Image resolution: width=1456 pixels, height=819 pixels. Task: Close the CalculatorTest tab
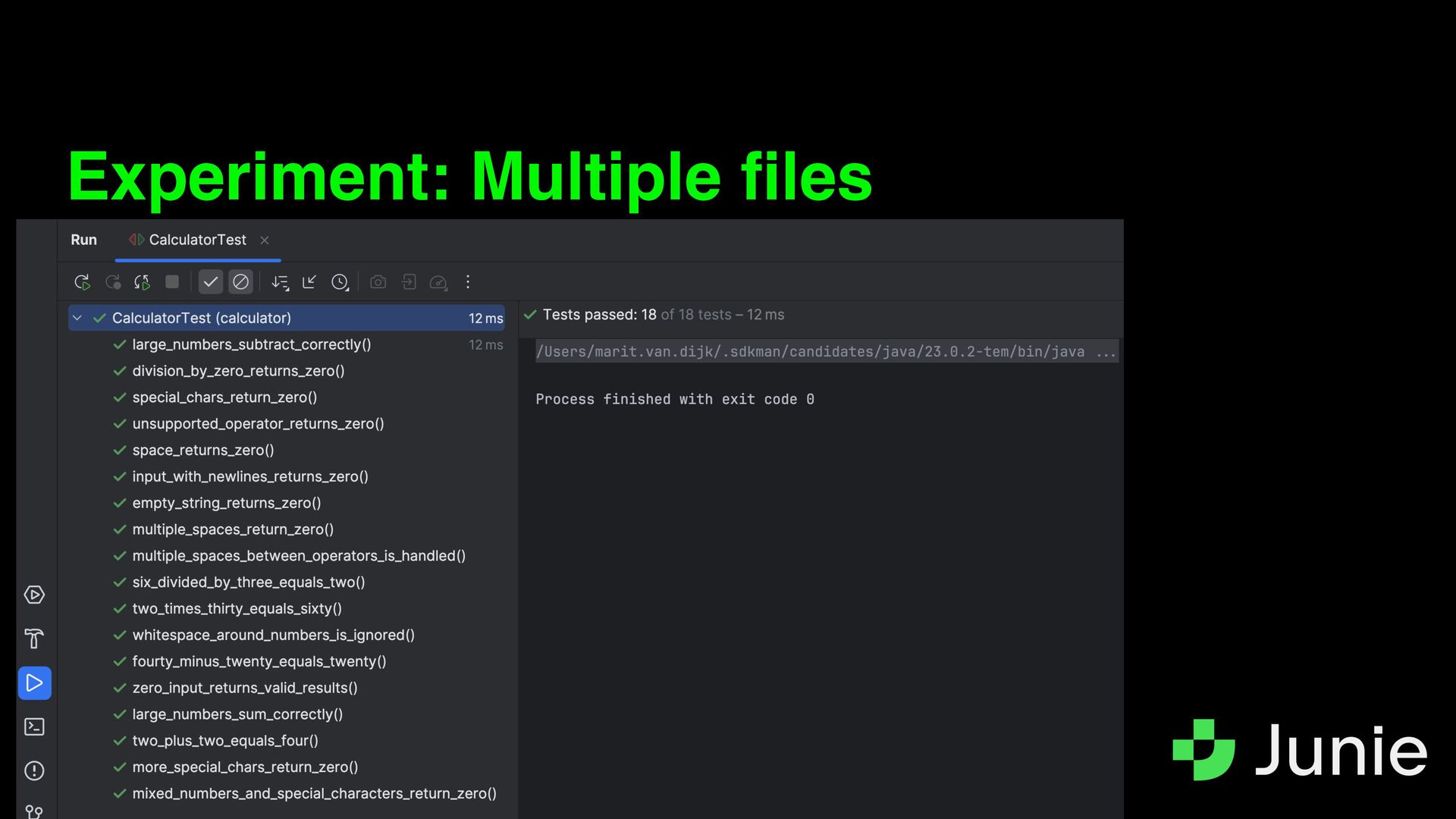point(265,240)
